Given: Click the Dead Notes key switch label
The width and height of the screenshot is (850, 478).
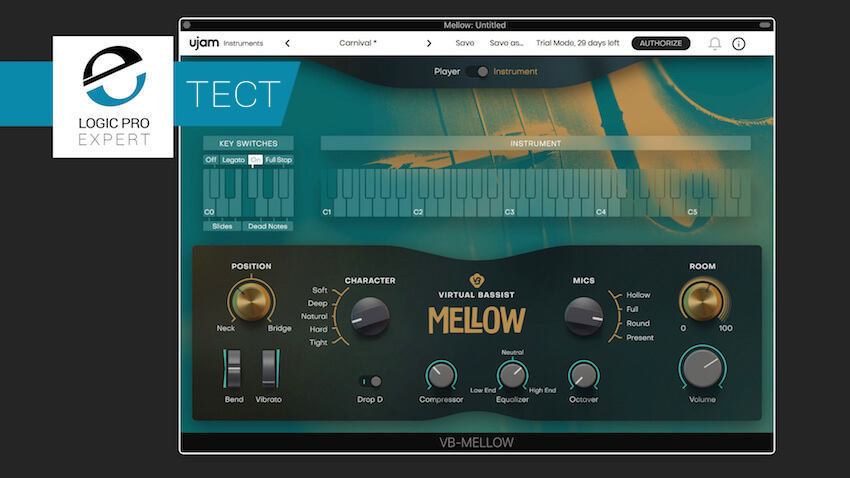Looking at the screenshot, I should point(268,226).
